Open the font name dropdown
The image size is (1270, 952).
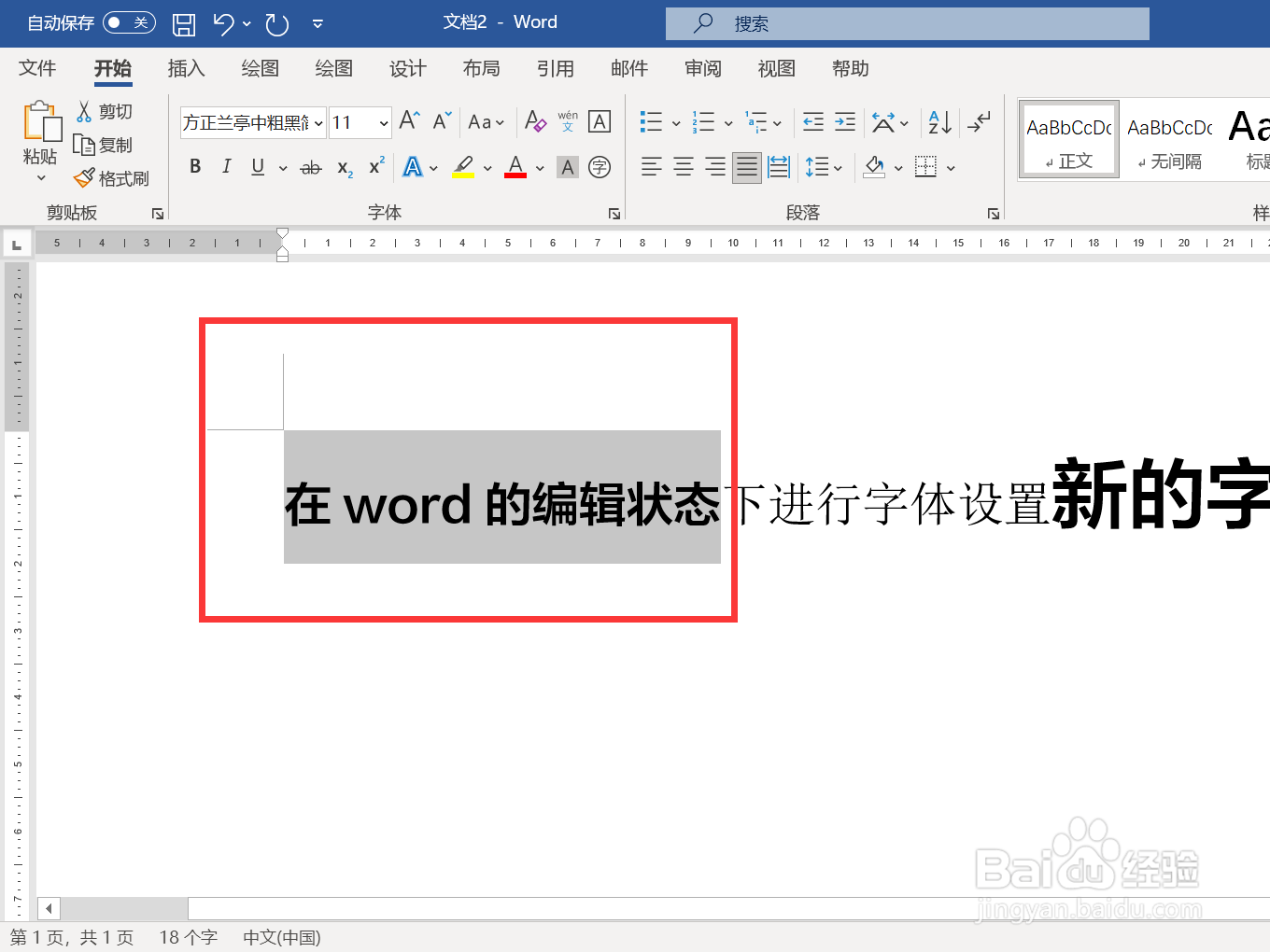click(x=318, y=122)
